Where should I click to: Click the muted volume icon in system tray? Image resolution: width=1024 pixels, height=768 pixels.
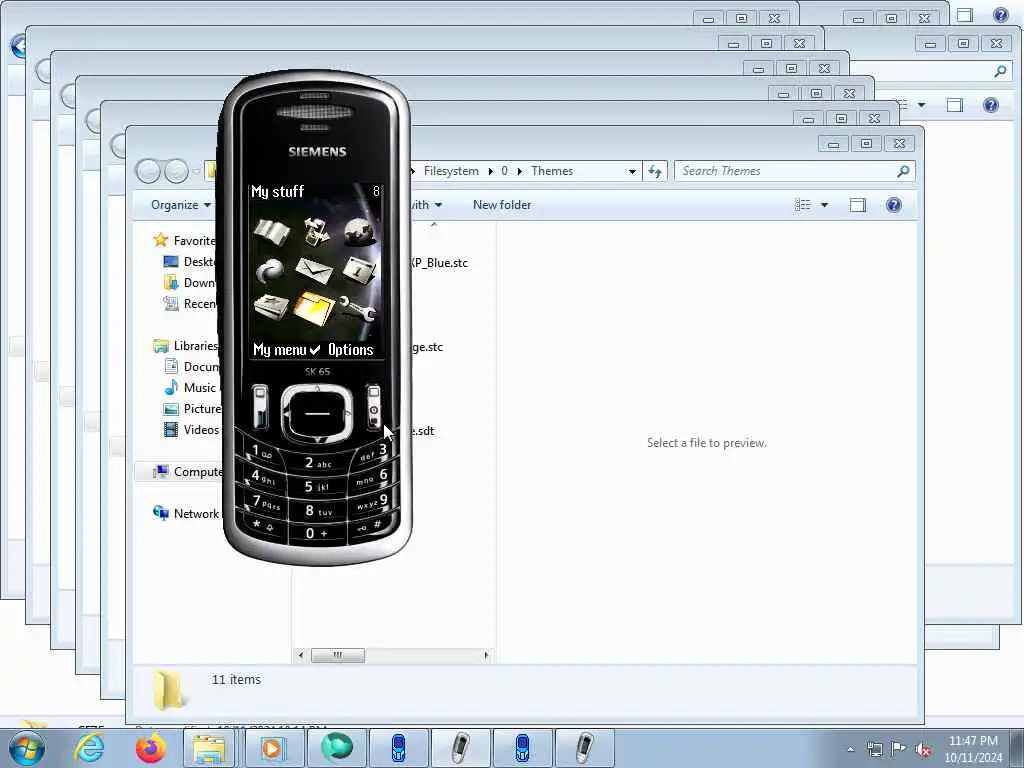[923, 750]
